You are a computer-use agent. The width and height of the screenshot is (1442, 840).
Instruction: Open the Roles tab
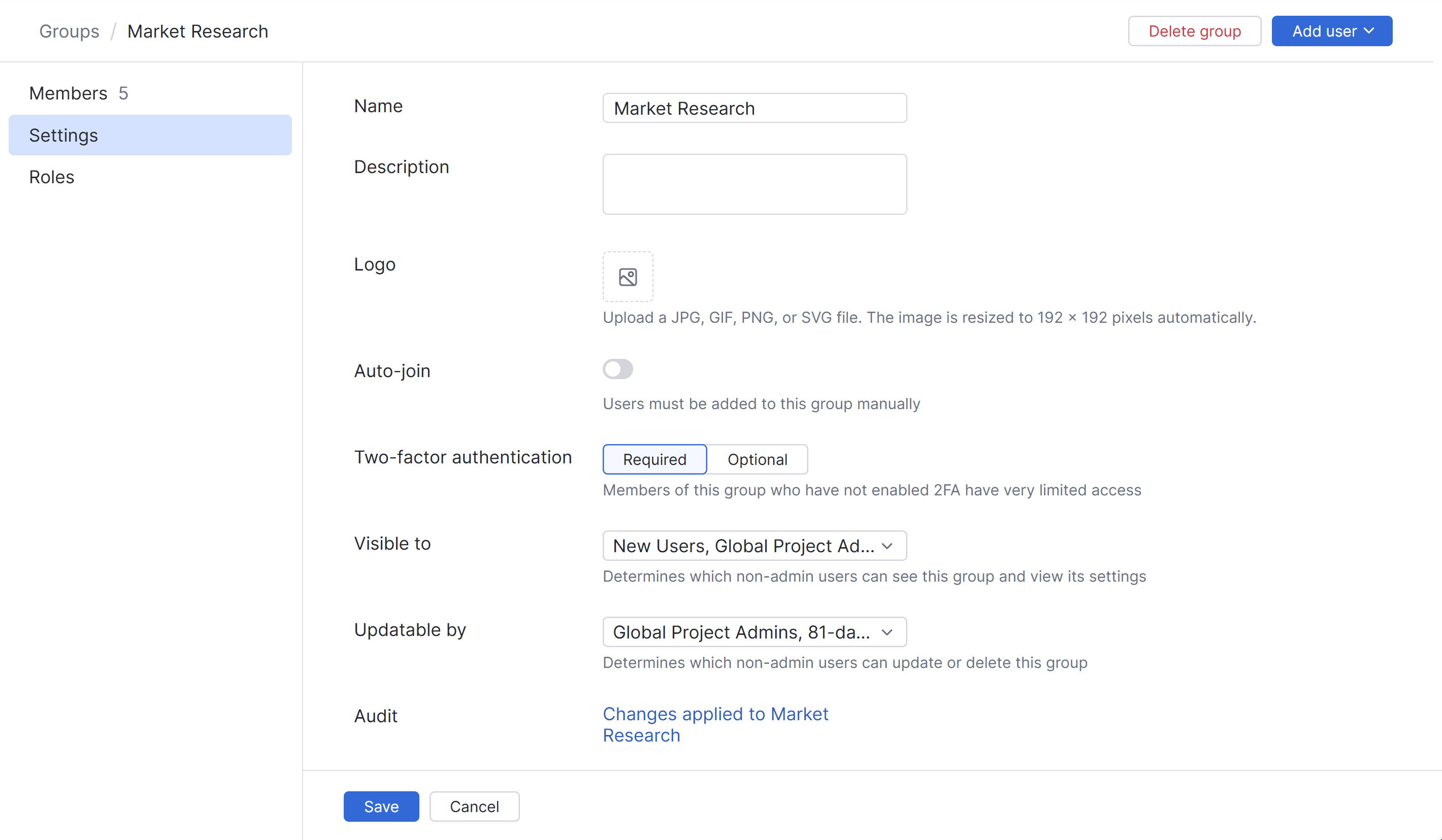(x=51, y=177)
